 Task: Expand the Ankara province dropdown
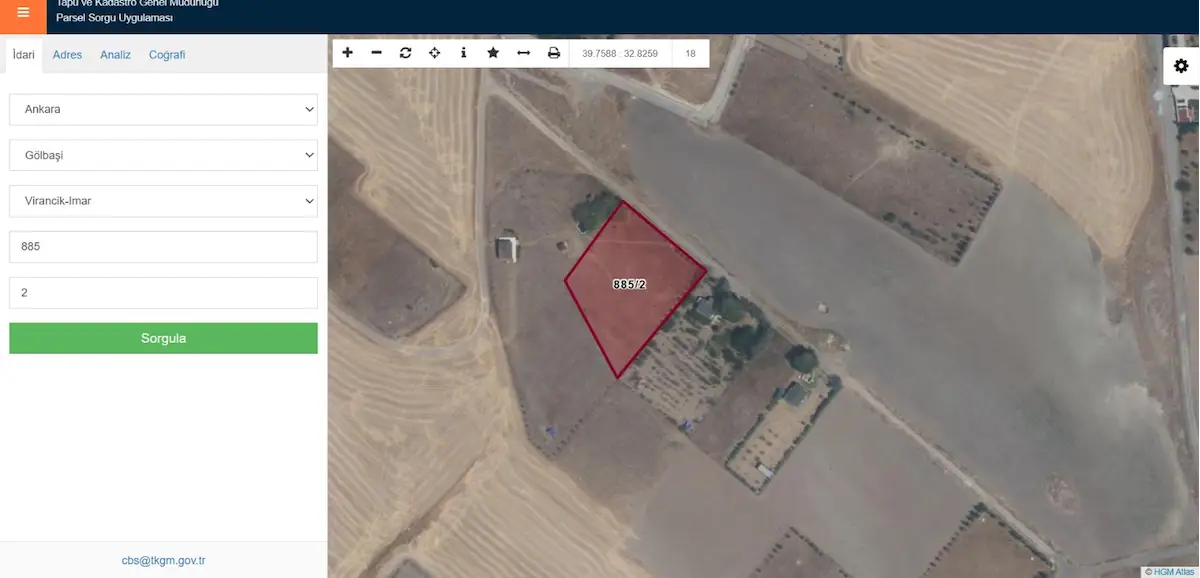(x=163, y=110)
